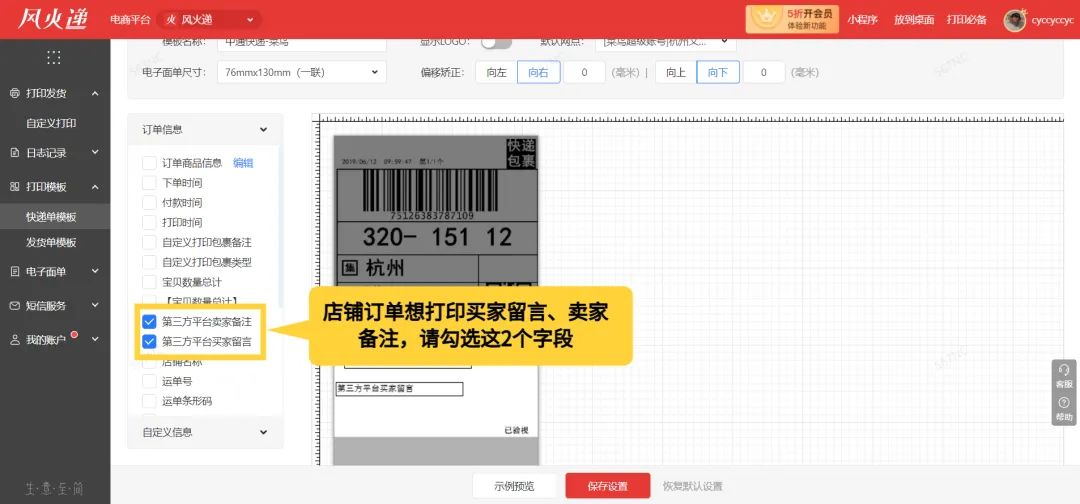
Task: Expand the 自定义信息 section
Action: pos(263,432)
